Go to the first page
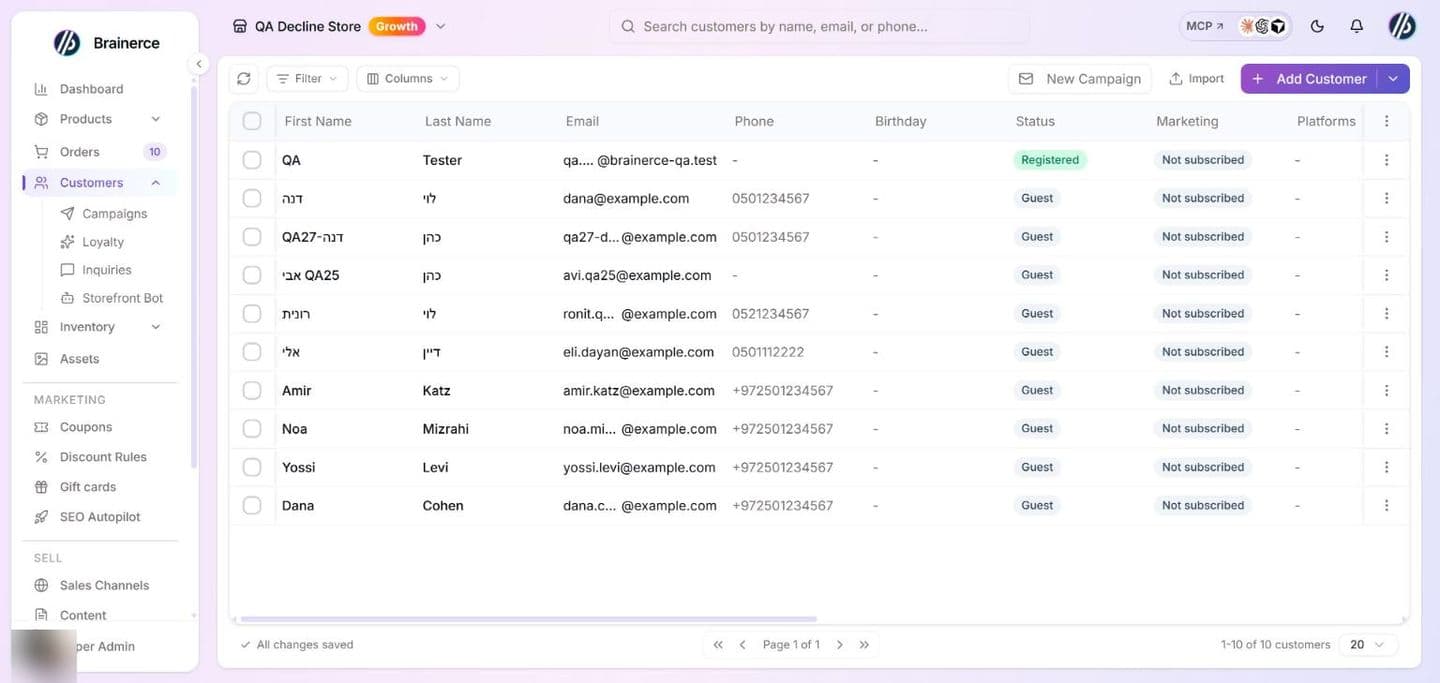Screen dimensions: 1440x683 point(718,645)
